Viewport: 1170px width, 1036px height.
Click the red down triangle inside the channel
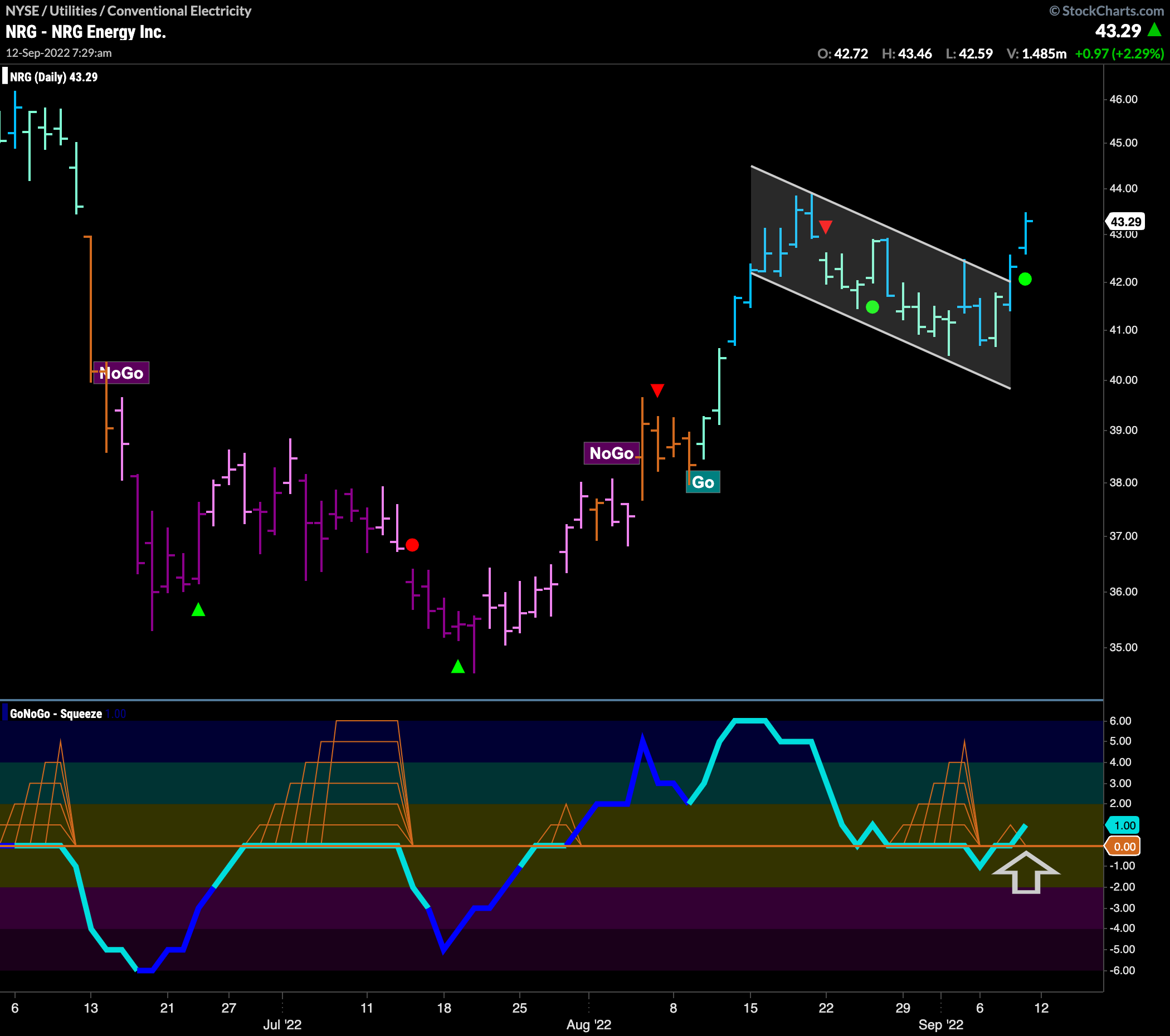pyautogui.click(x=826, y=227)
